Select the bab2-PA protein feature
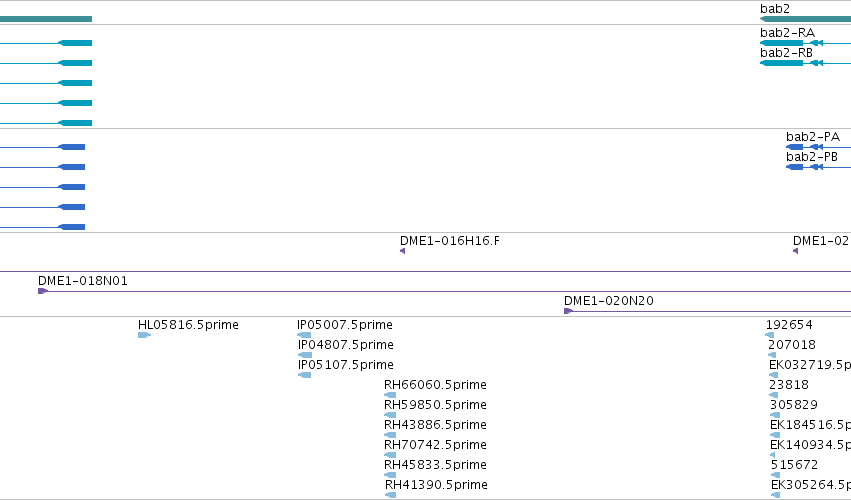851x500 pixels. pos(818,147)
